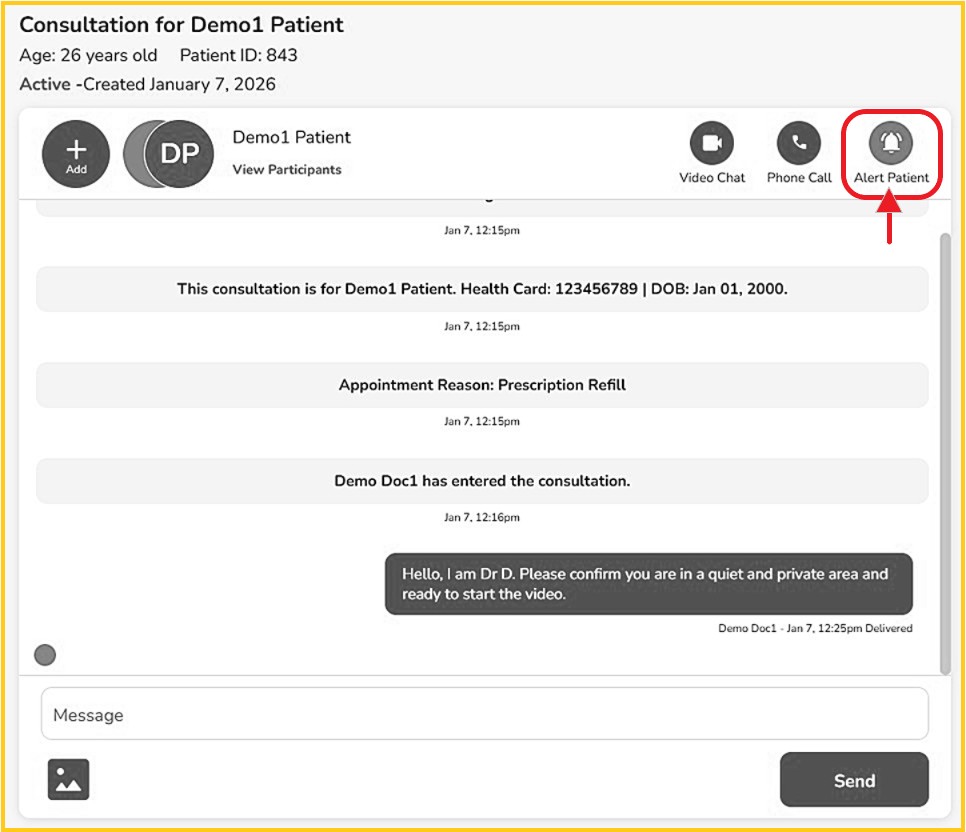
Task: Click the Appointment Reason: Prescription Refill message
Action: click(482, 385)
